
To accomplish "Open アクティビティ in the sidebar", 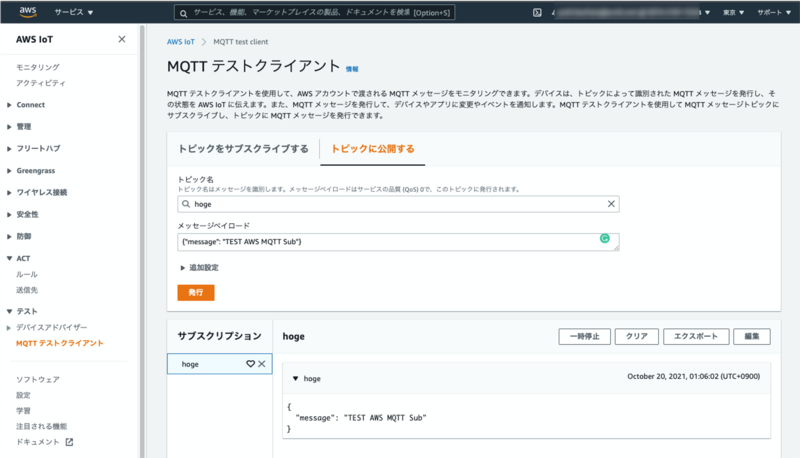I will 41,83.
